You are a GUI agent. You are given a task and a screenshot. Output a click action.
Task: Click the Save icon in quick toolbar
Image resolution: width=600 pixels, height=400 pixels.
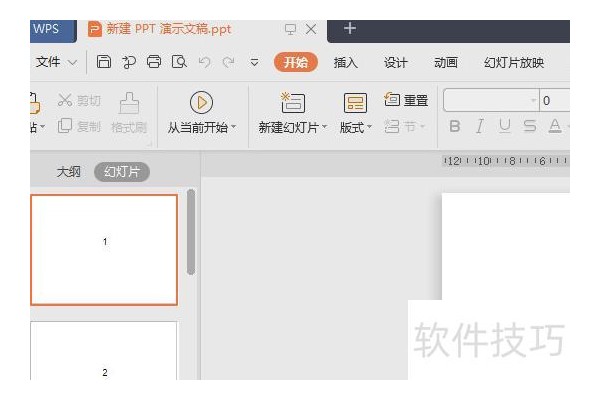click(104, 62)
